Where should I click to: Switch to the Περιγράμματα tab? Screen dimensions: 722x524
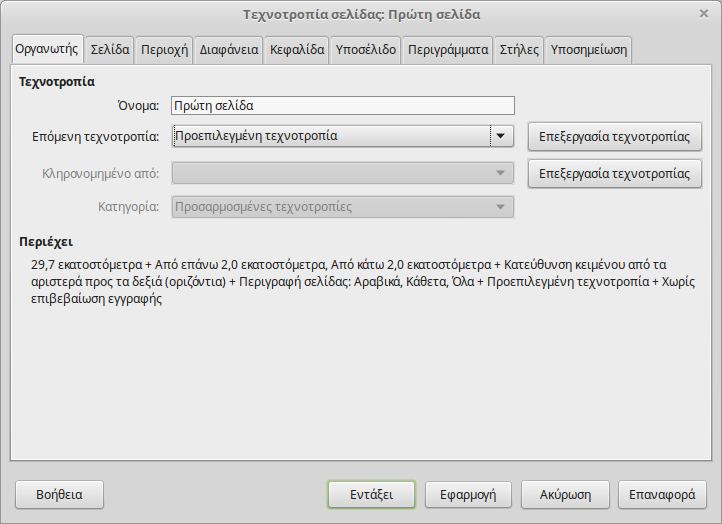click(448, 49)
